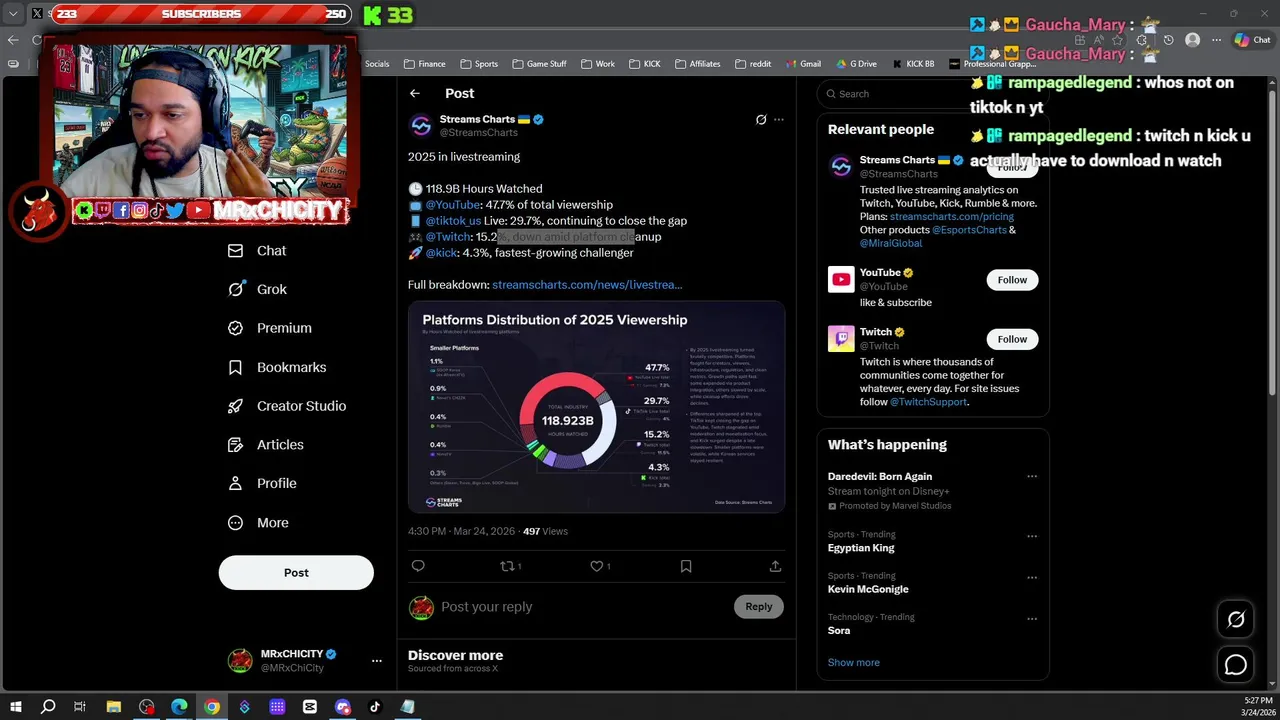1280x720 pixels.
Task: Open Task View on the taskbar
Action: coord(80,707)
